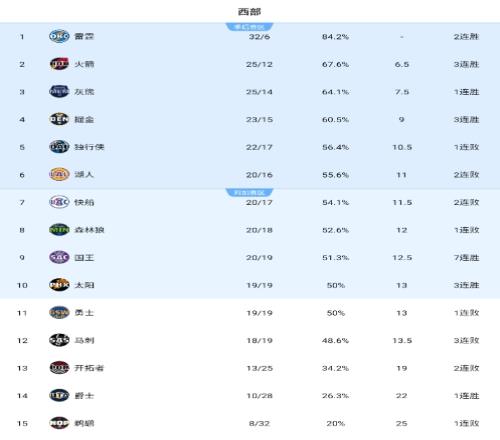Open the Pelicans team logo

[59, 424]
